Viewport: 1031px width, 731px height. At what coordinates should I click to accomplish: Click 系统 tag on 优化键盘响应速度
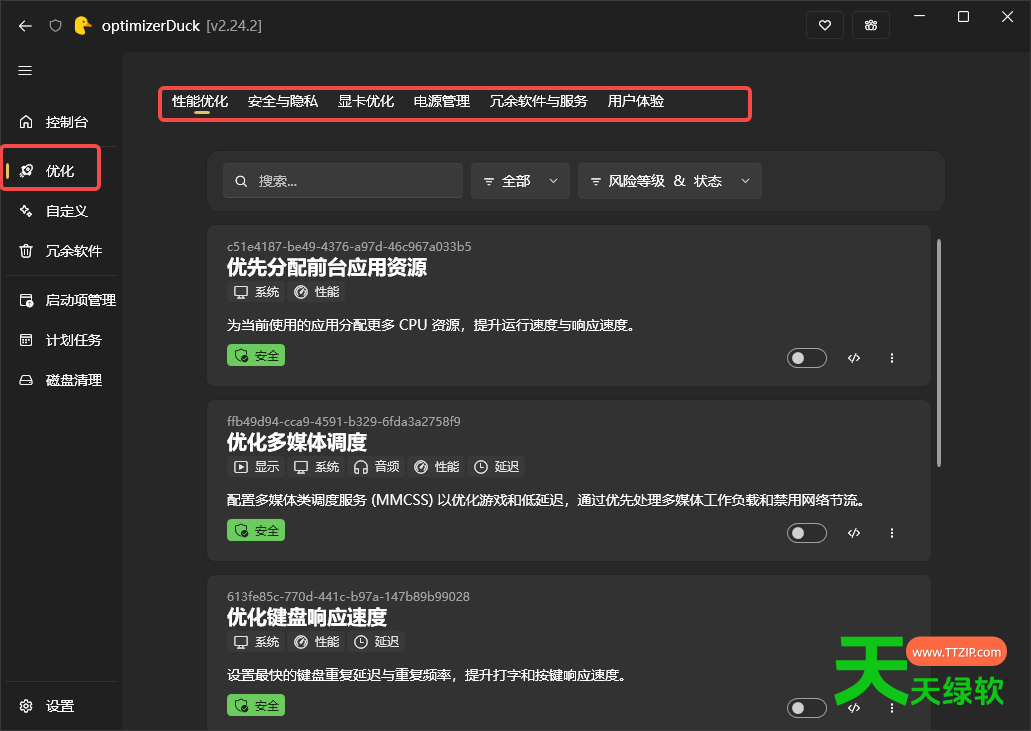(x=256, y=642)
